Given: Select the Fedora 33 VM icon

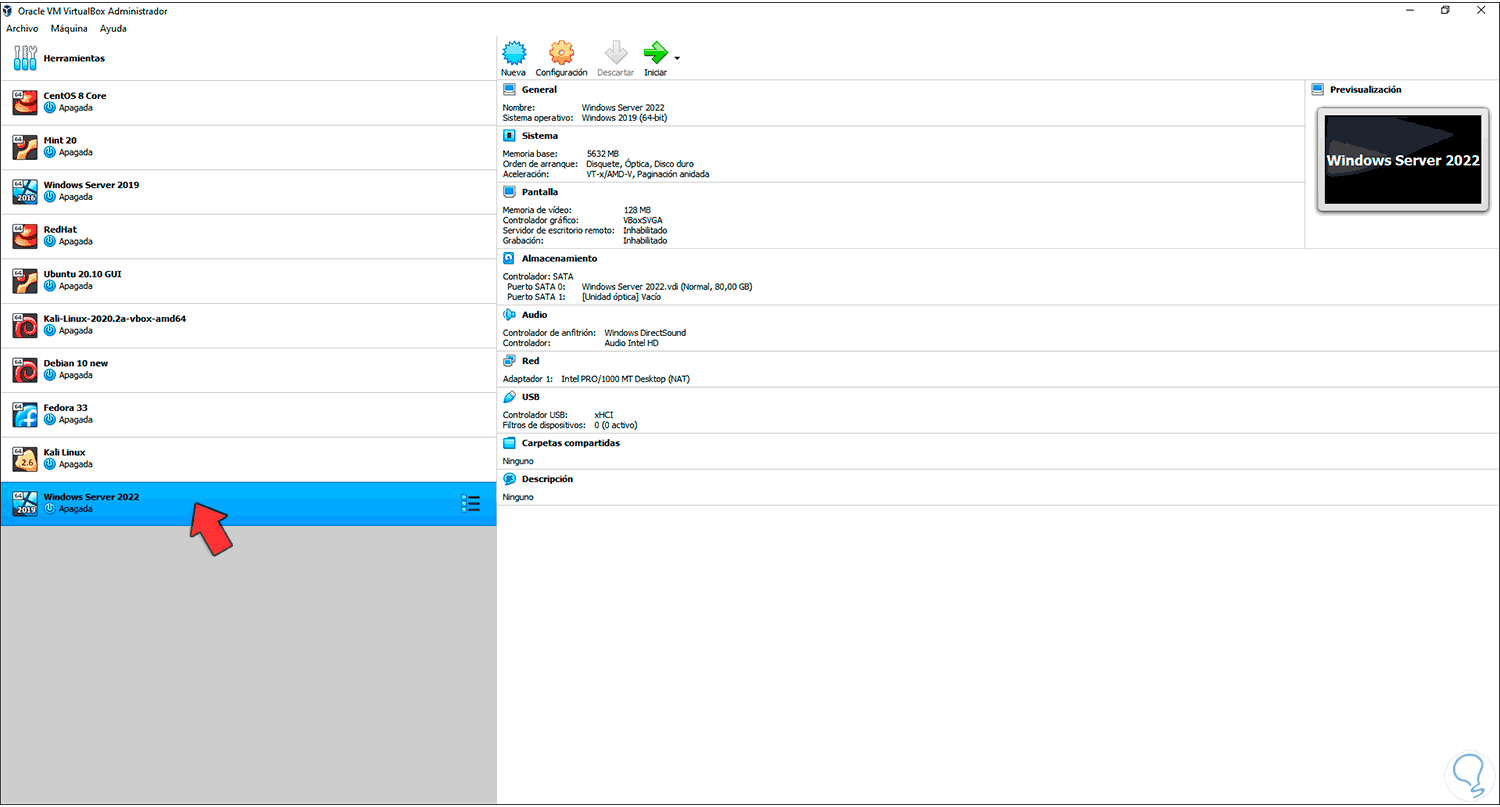Looking at the screenshot, I should (25, 414).
